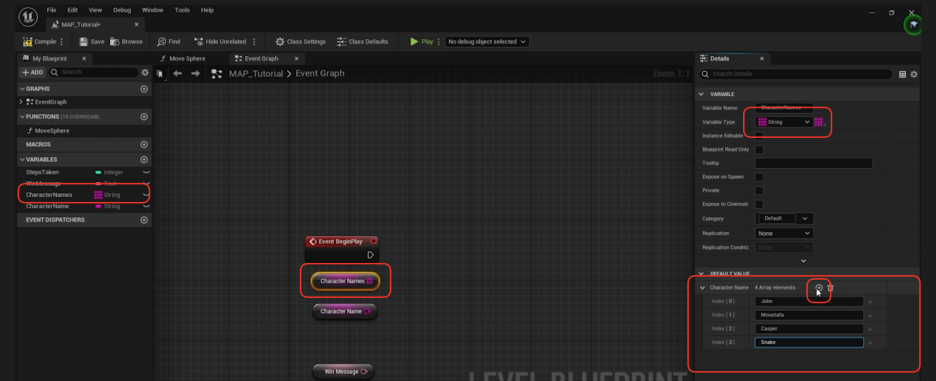Image resolution: width=936 pixels, height=381 pixels.
Task: Open the Variable Type String dropdown
Action: click(784, 122)
